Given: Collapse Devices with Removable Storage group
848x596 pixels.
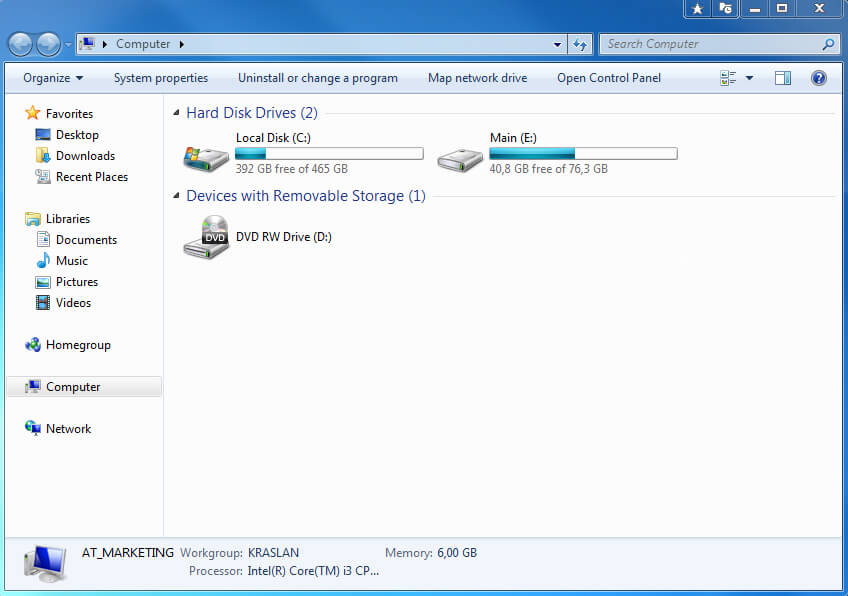Looking at the screenshot, I should 176,195.
